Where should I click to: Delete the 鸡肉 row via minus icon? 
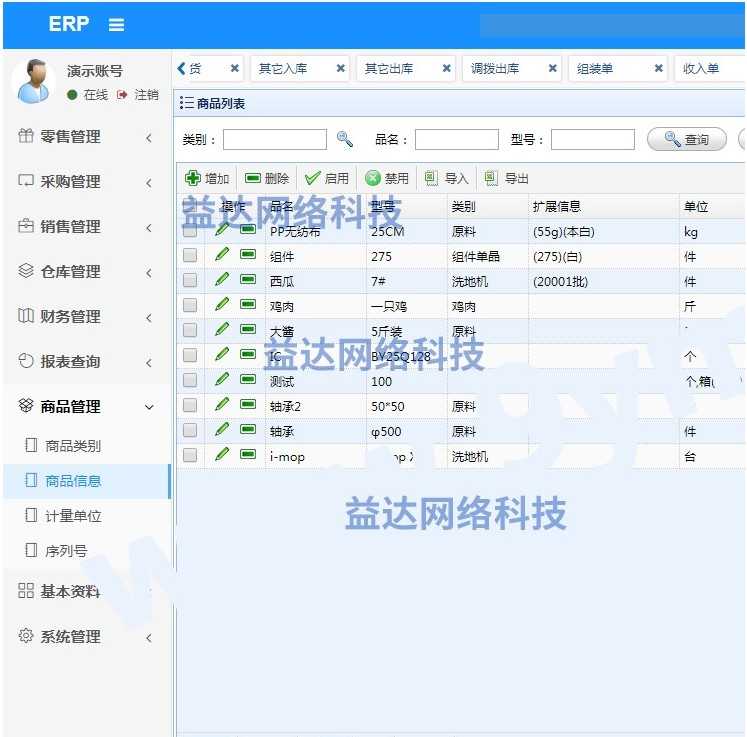[x=248, y=304]
